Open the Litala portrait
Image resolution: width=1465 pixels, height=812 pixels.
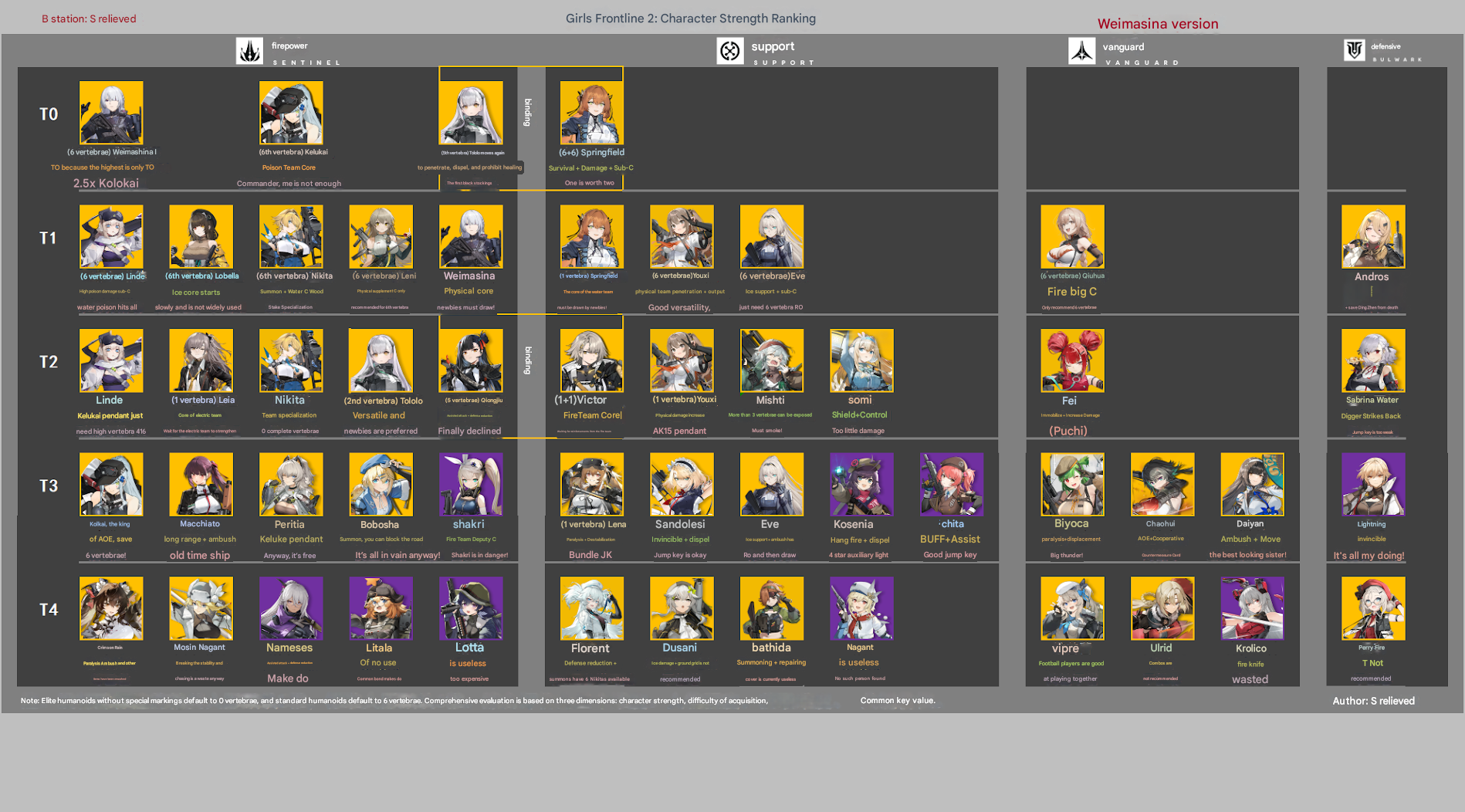click(x=381, y=608)
